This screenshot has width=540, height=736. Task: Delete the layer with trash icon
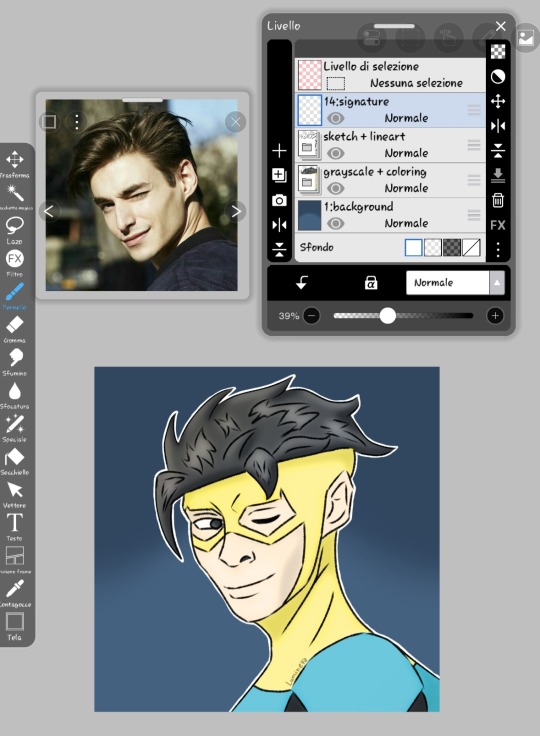(x=498, y=200)
